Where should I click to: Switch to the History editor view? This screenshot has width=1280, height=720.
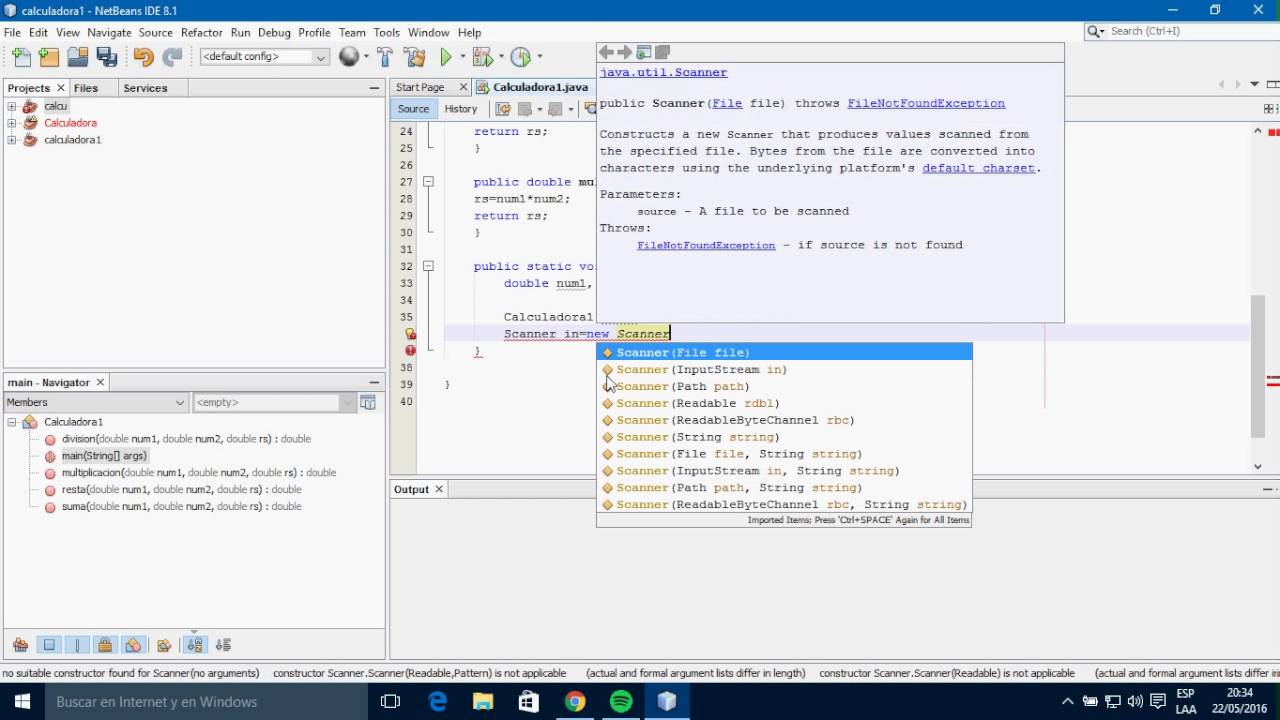pyautogui.click(x=461, y=109)
